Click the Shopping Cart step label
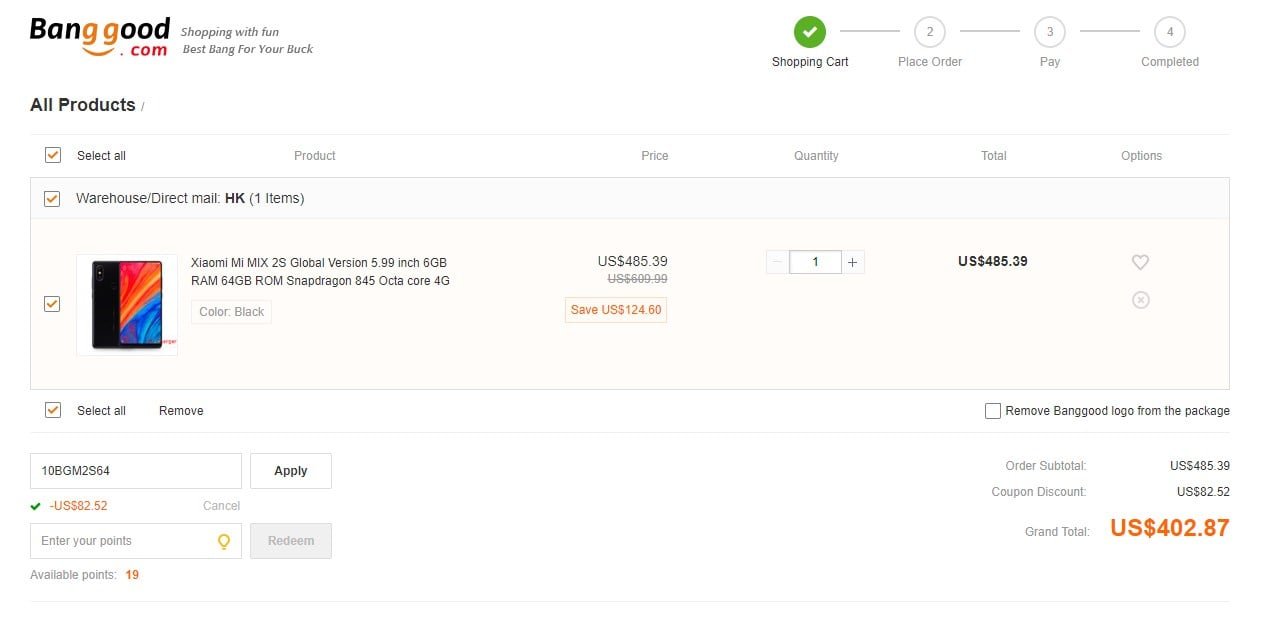Screen dimensions: 1273x619 (x=810, y=62)
